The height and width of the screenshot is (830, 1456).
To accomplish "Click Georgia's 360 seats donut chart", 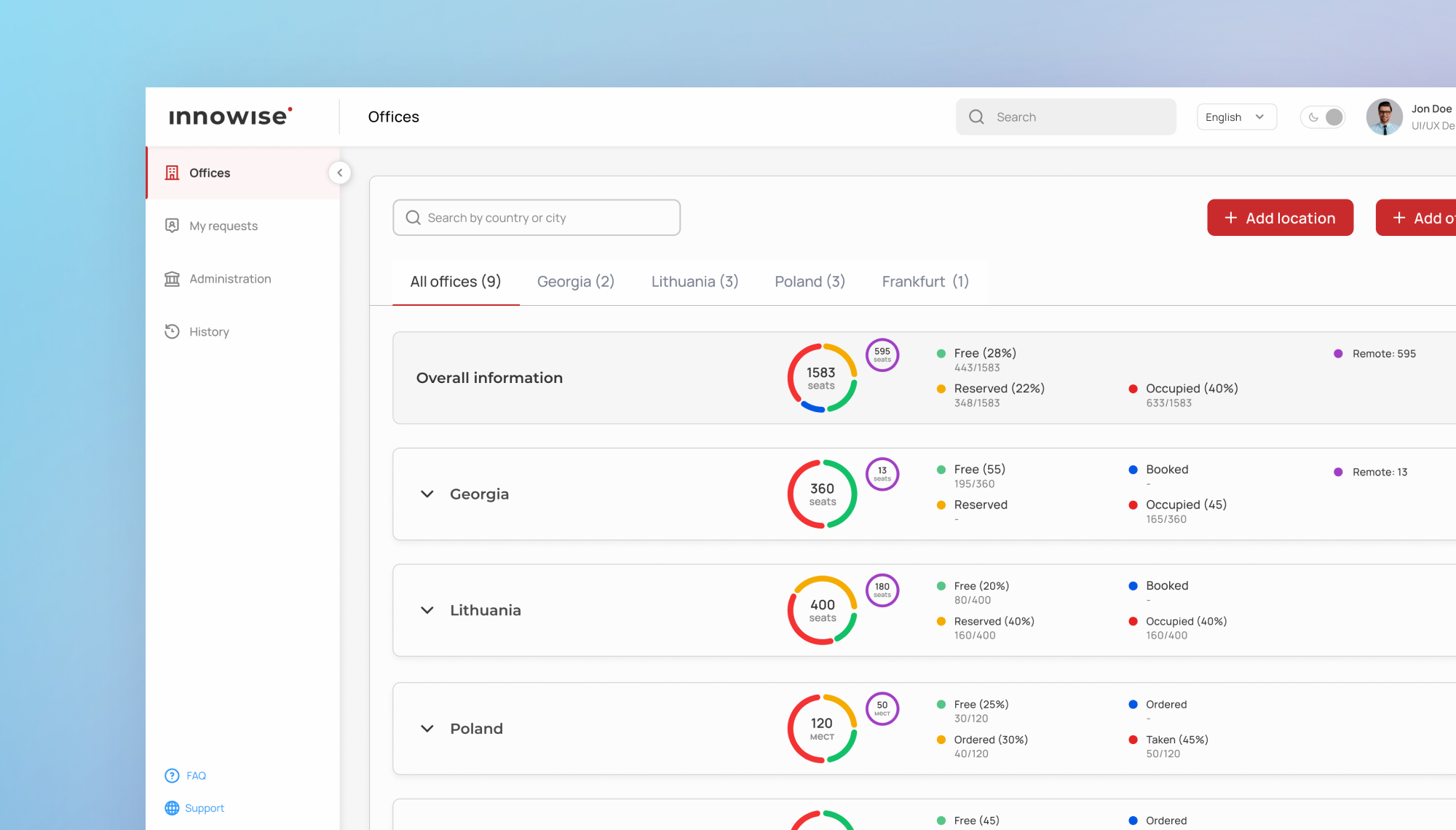I will [822, 494].
